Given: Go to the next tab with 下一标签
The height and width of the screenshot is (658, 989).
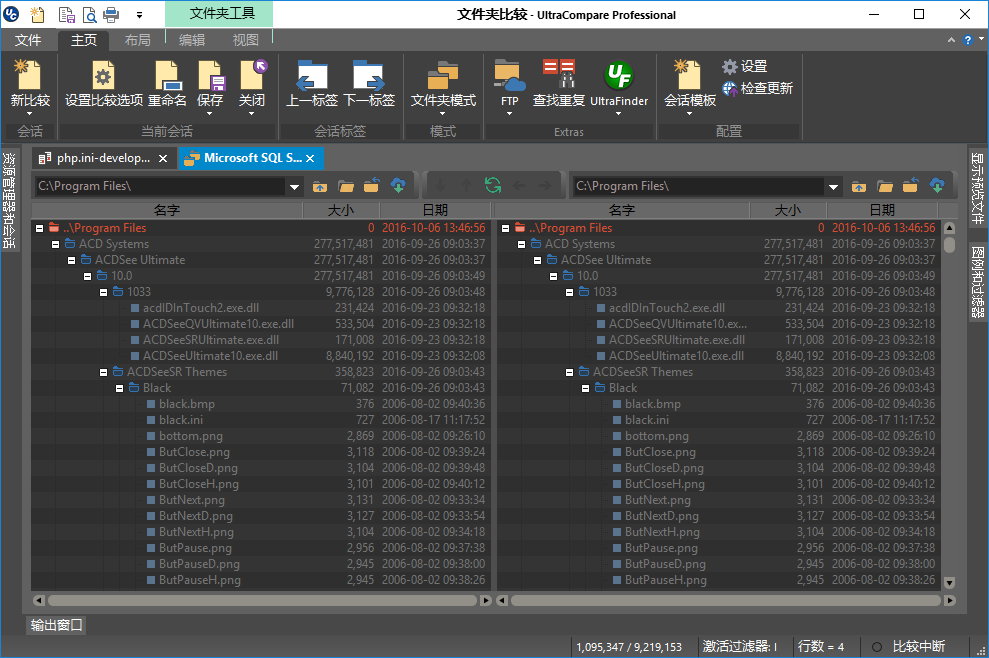Looking at the screenshot, I should [369, 85].
